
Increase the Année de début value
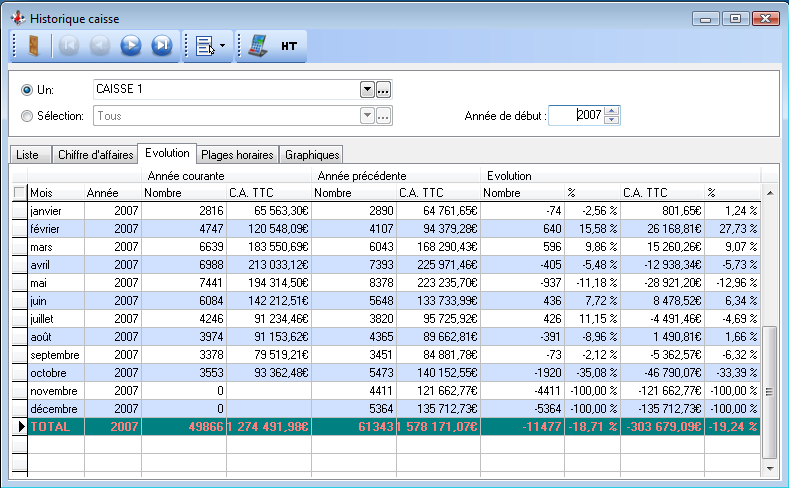pyautogui.click(x=612, y=111)
